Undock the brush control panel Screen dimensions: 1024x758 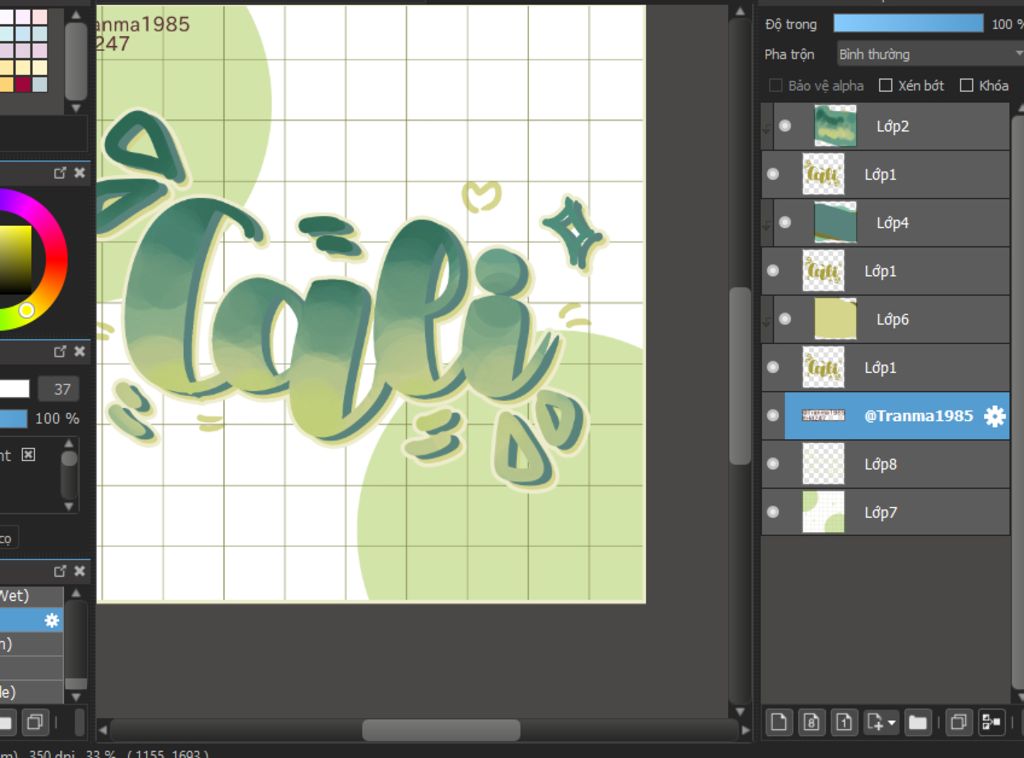(x=60, y=351)
